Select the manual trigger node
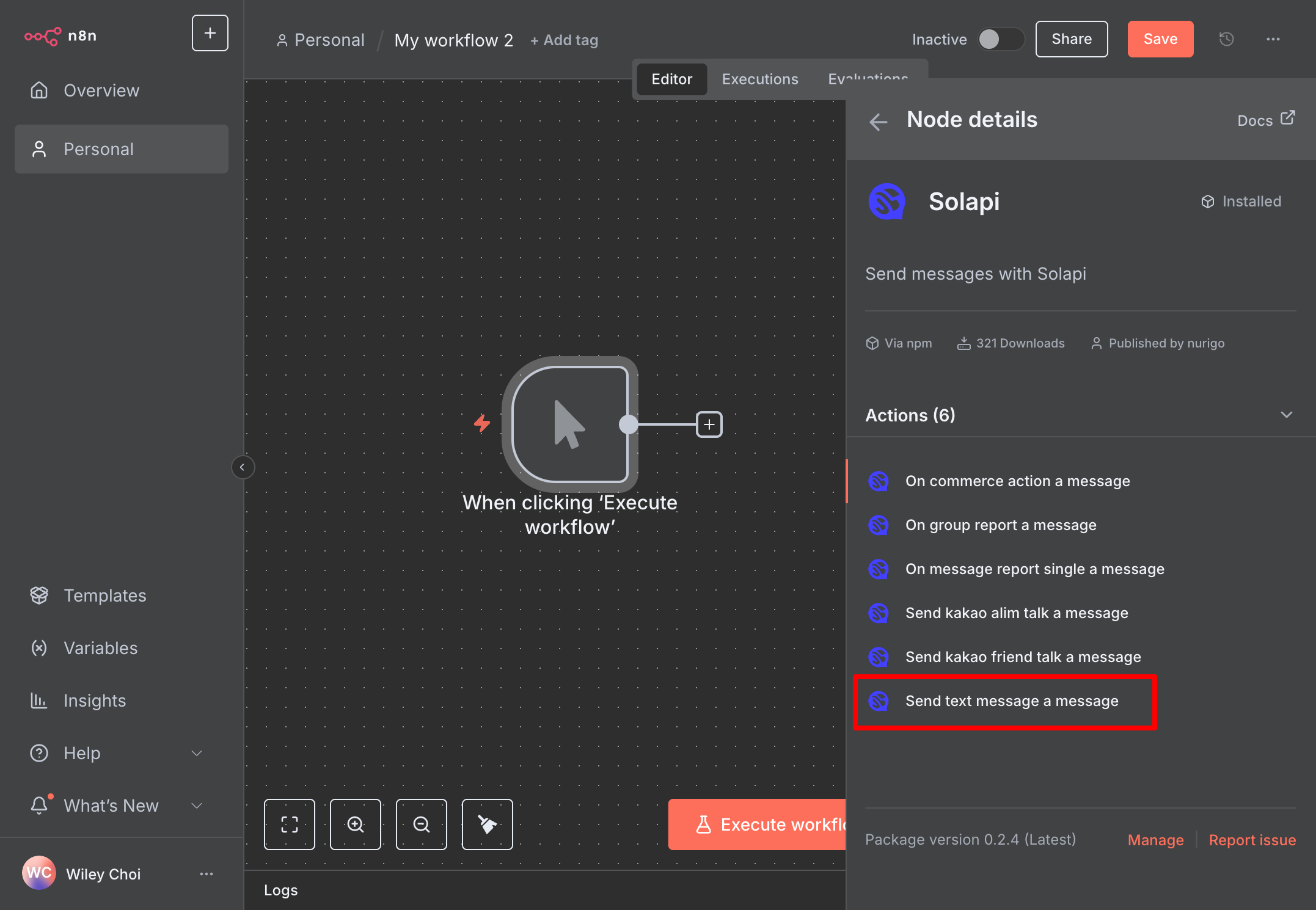Screen dimensions: 1316x910 coord(570,424)
